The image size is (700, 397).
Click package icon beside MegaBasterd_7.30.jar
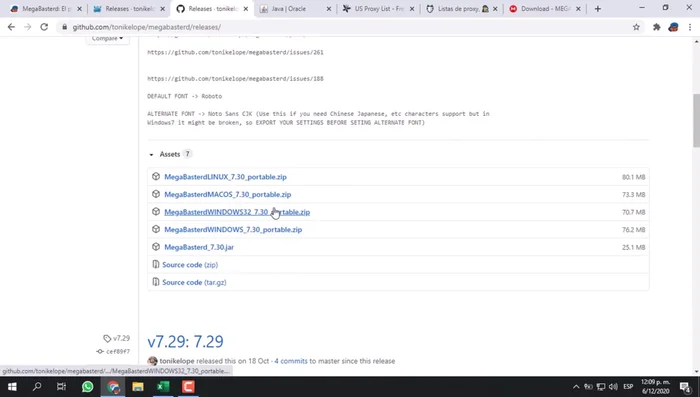[x=156, y=247]
